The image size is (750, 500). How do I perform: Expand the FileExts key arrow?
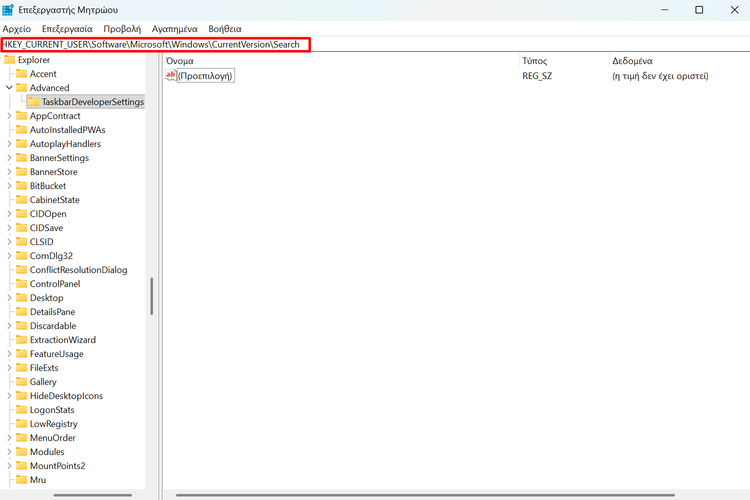9,368
